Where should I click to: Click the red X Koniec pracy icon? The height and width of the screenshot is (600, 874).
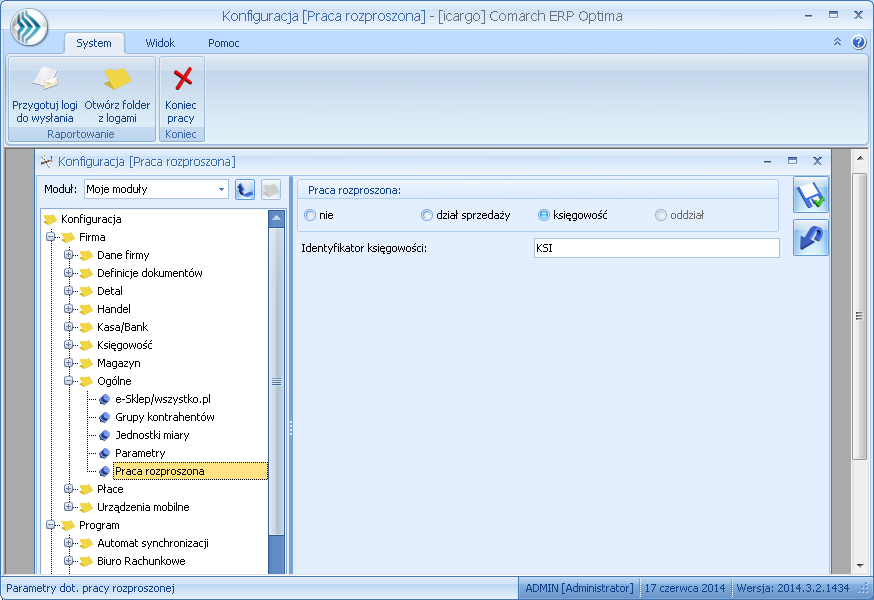click(182, 80)
